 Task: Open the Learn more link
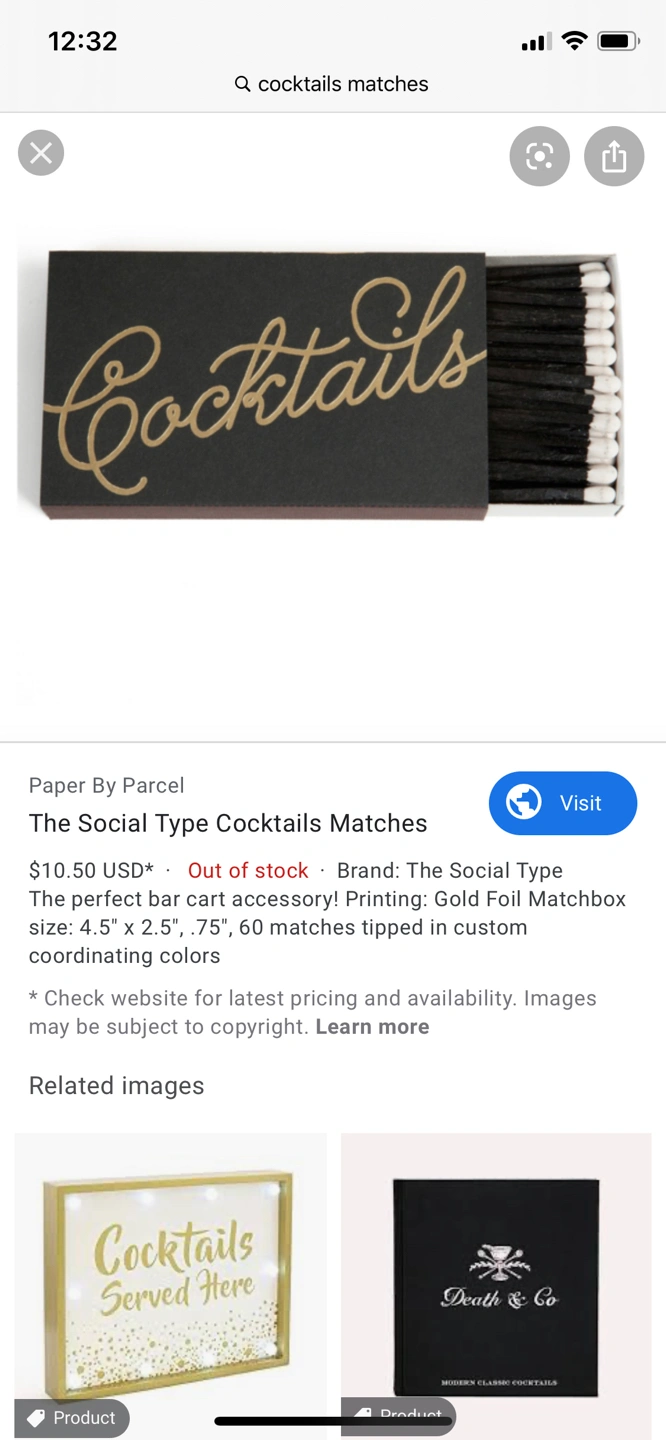click(x=372, y=1026)
